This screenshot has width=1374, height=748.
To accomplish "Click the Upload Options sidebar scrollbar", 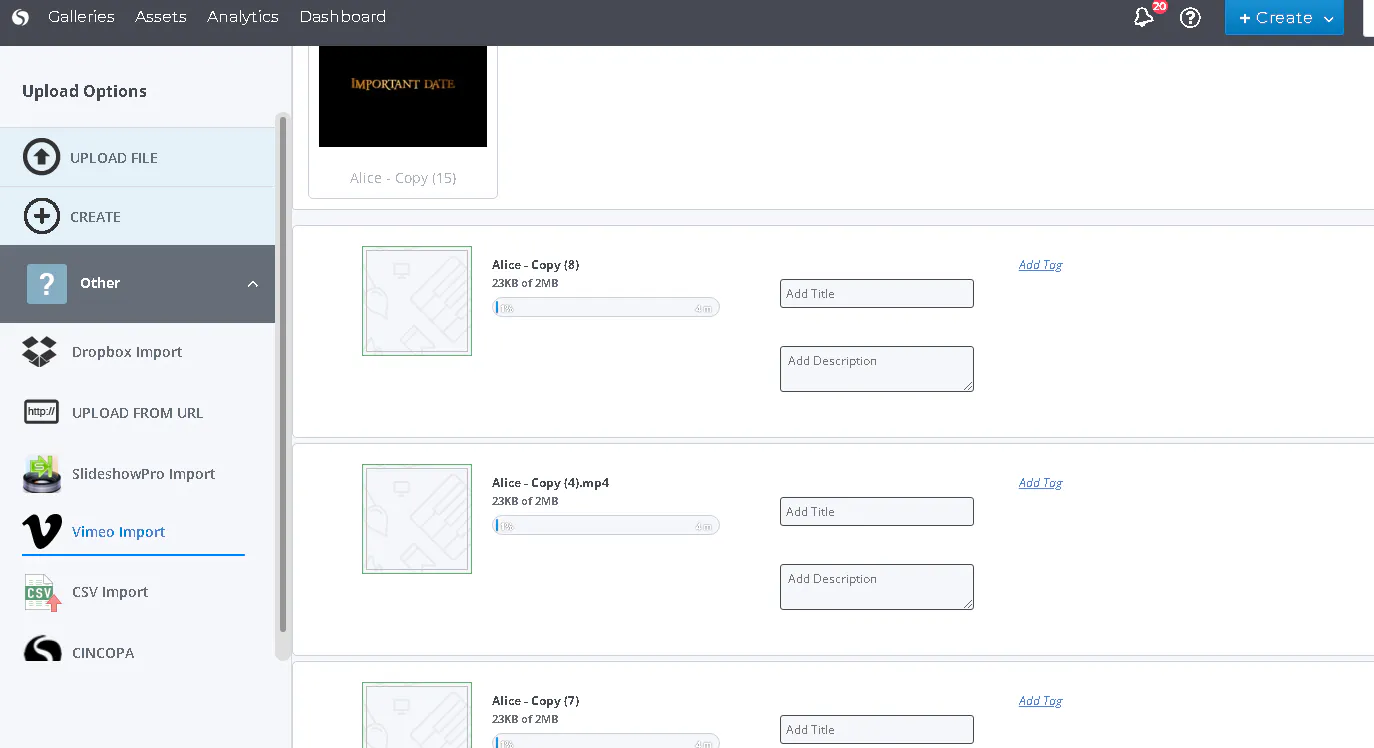I will pyautogui.click(x=283, y=375).
